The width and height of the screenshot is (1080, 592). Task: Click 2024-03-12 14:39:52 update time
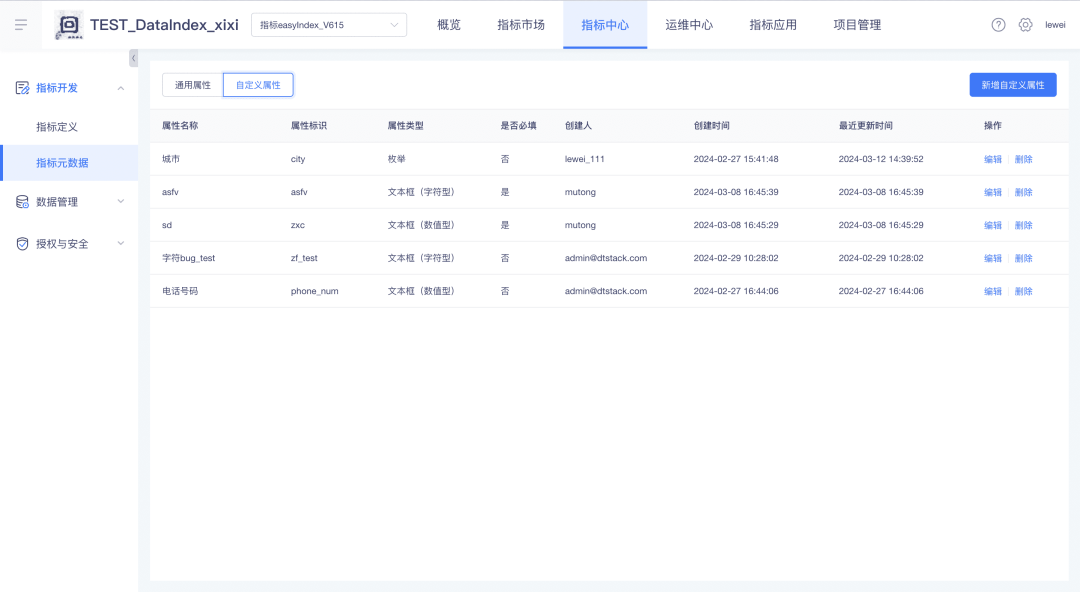[x=881, y=159]
